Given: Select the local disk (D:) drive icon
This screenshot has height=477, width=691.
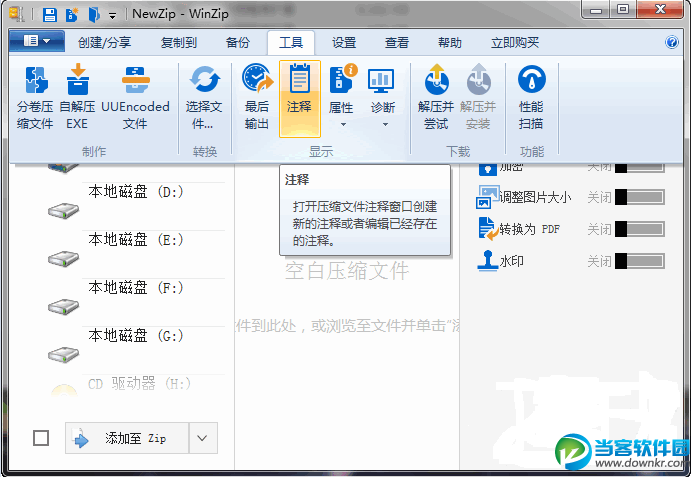Looking at the screenshot, I should point(63,211).
